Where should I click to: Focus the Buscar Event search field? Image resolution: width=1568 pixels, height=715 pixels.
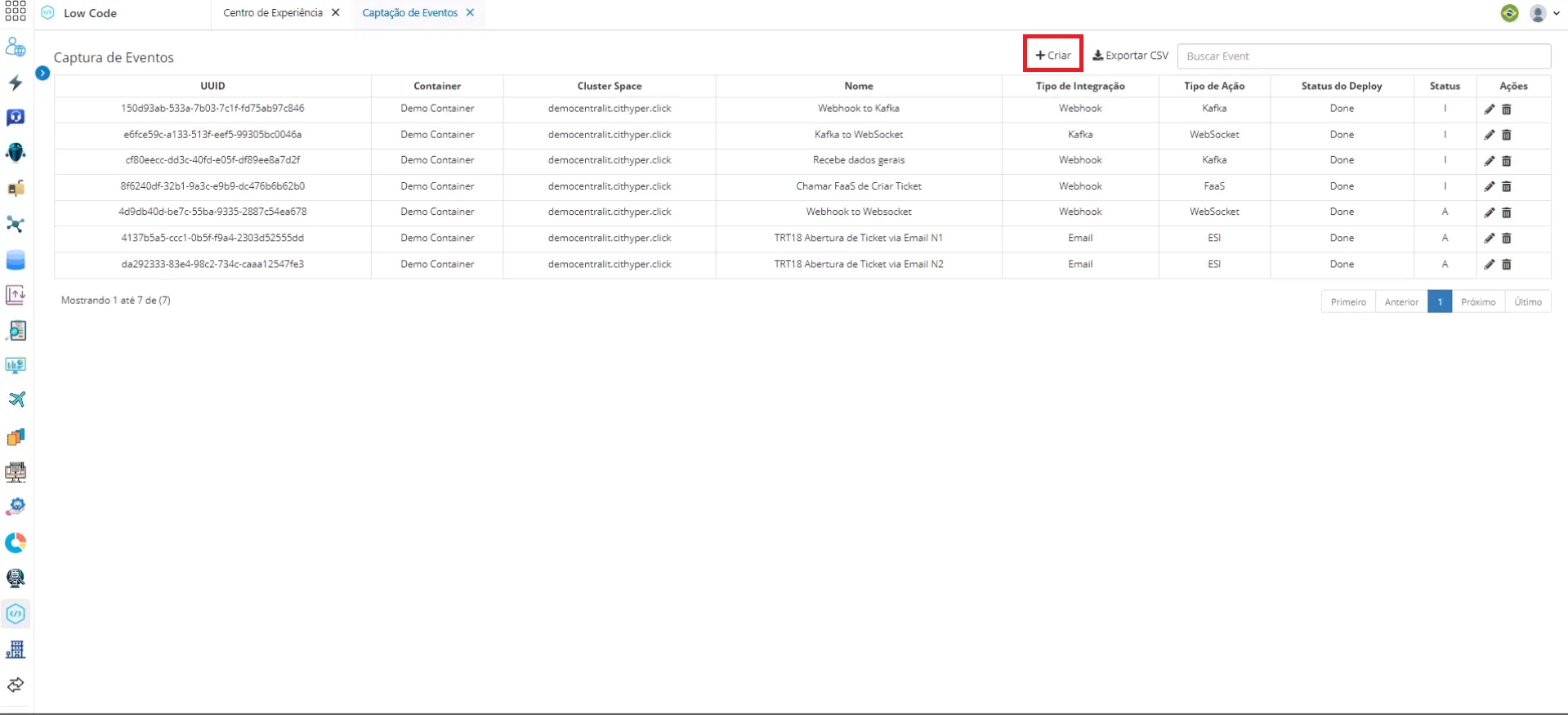click(1364, 56)
